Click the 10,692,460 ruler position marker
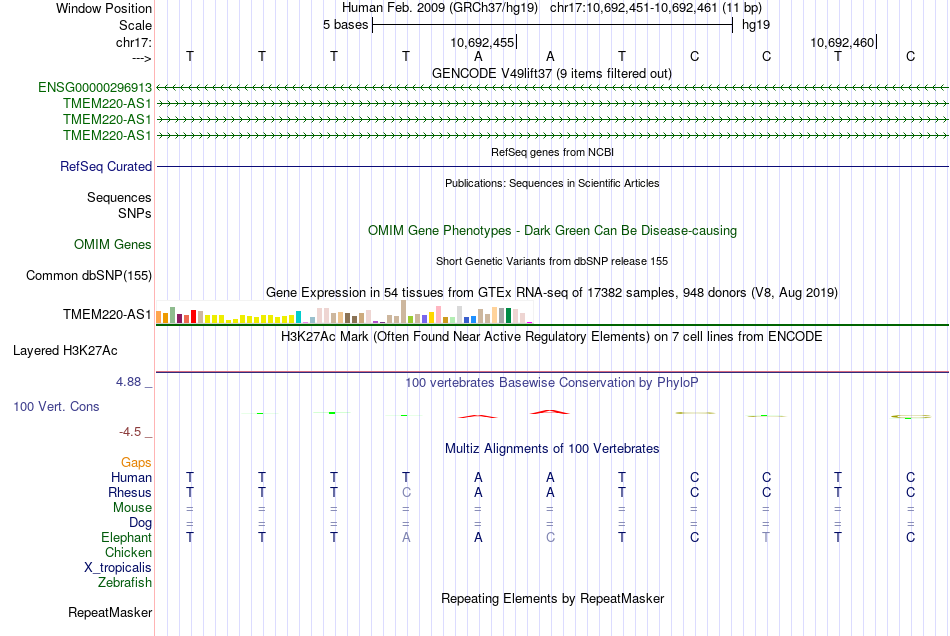 click(x=843, y=42)
